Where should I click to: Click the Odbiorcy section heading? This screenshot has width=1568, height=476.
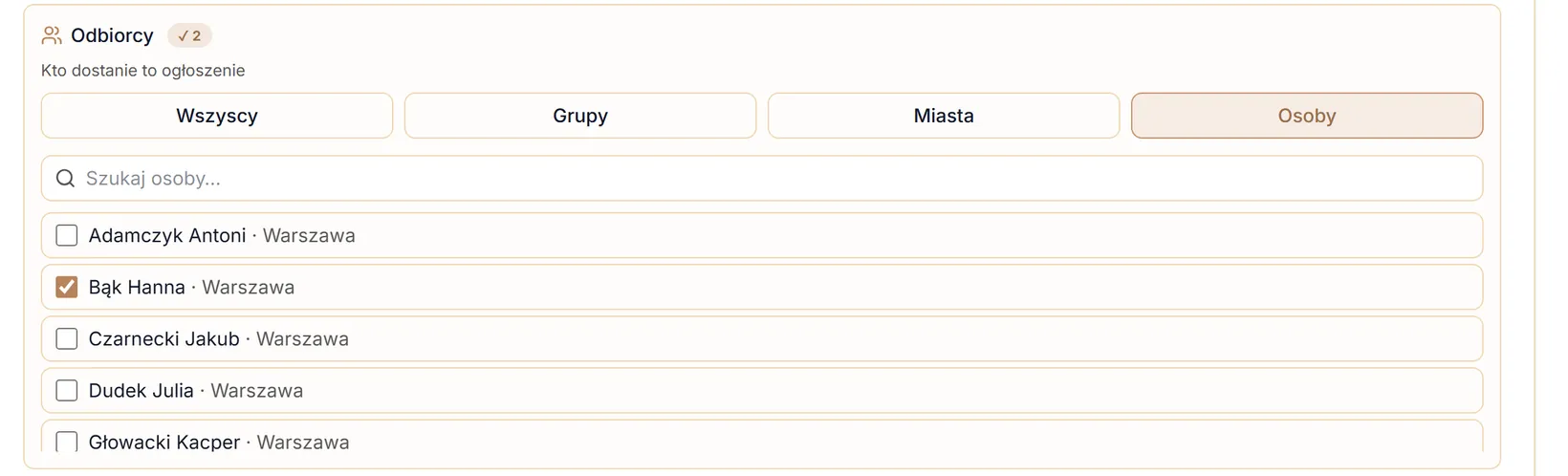(112, 35)
